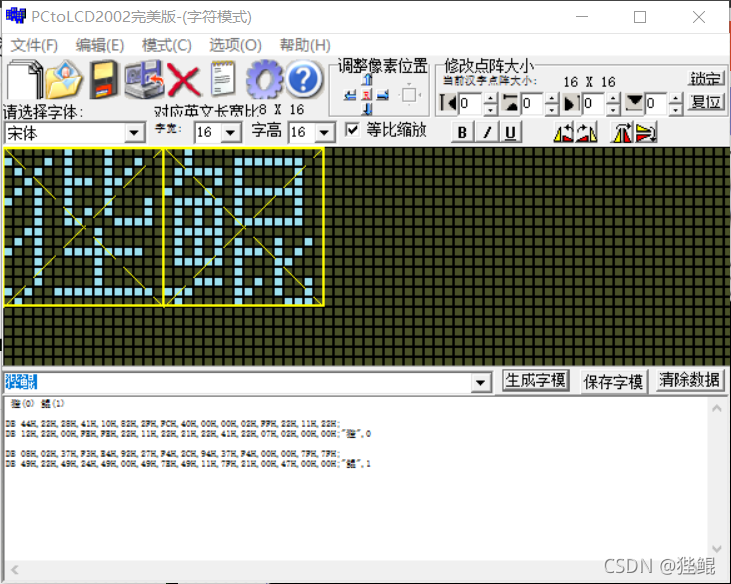Open the 模式(C) menu
Image resolution: width=731 pixels, height=584 pixels.
coord(166,45)
